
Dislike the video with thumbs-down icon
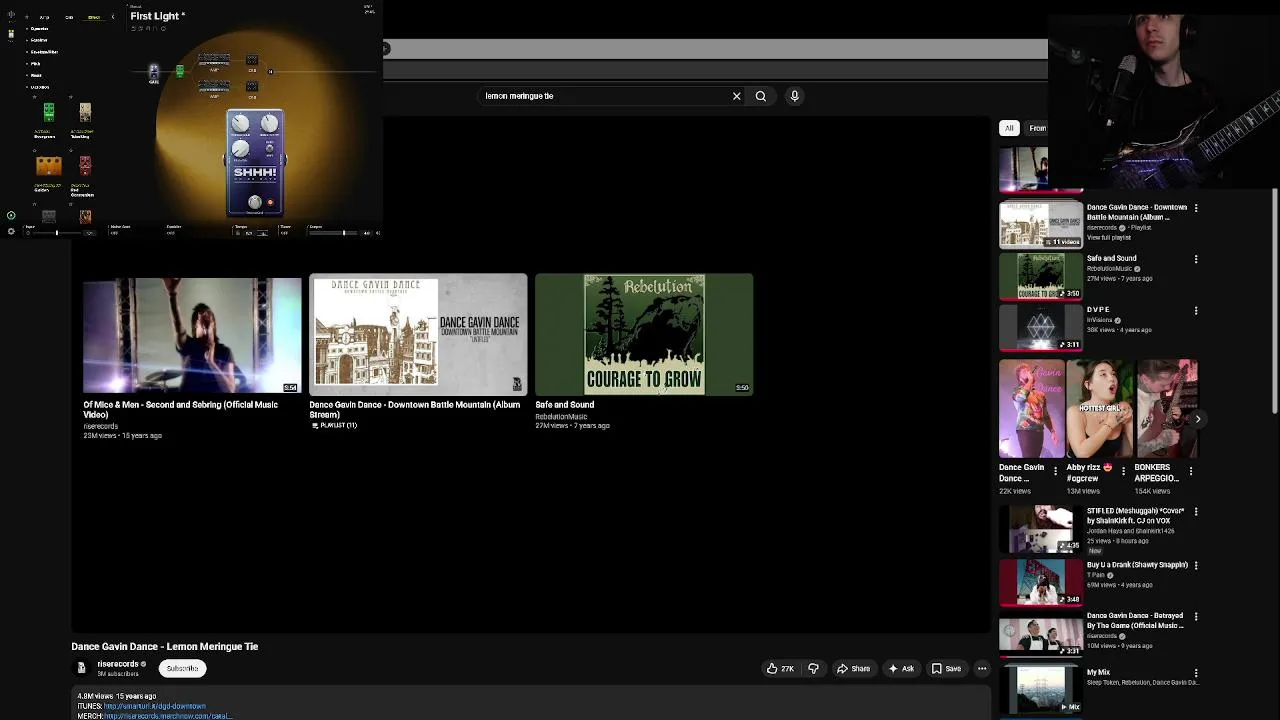point(813,668)
